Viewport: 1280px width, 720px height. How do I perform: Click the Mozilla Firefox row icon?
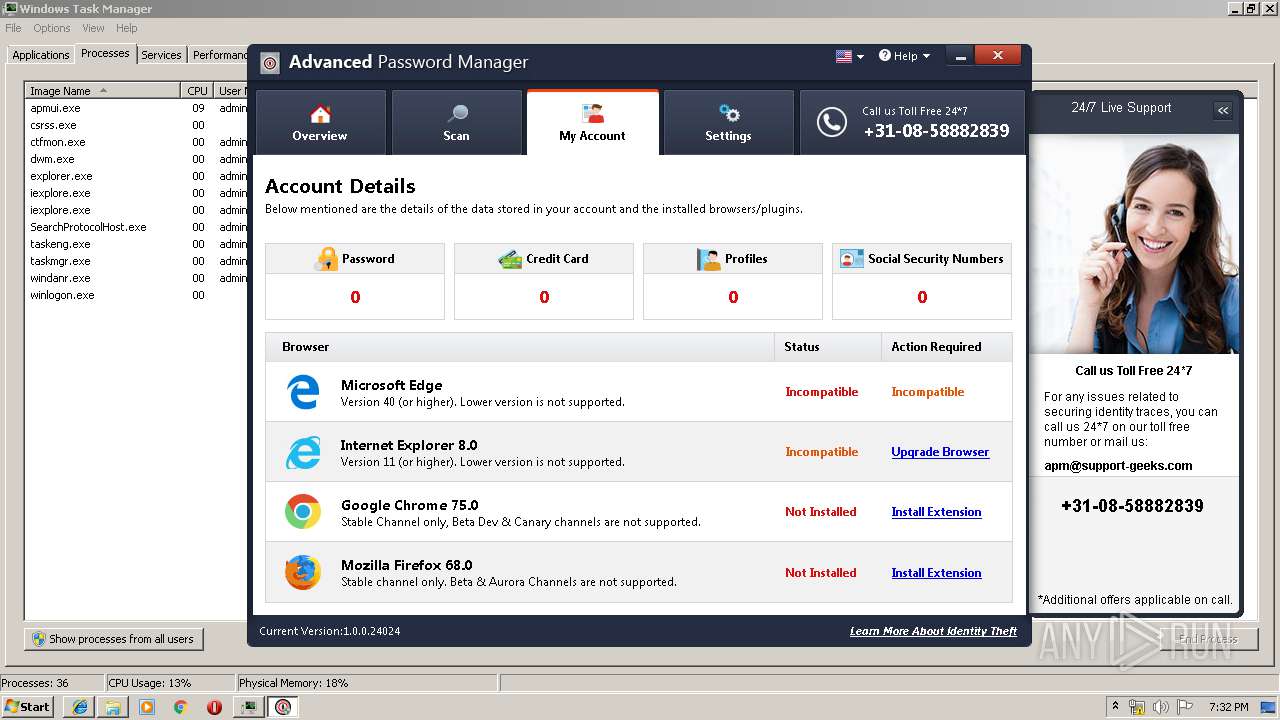coord(303,573)
